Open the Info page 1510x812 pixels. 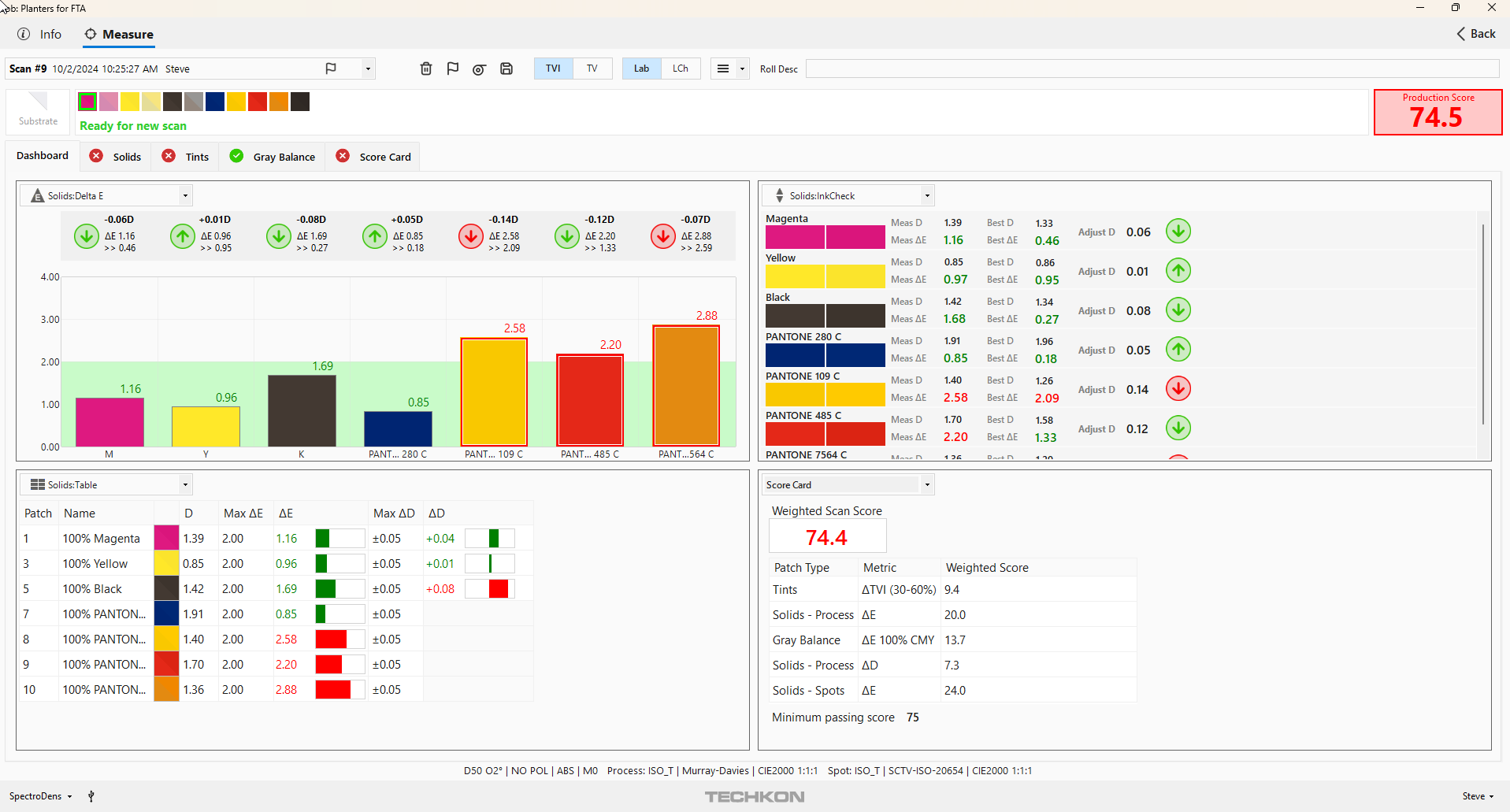point(40,34)
